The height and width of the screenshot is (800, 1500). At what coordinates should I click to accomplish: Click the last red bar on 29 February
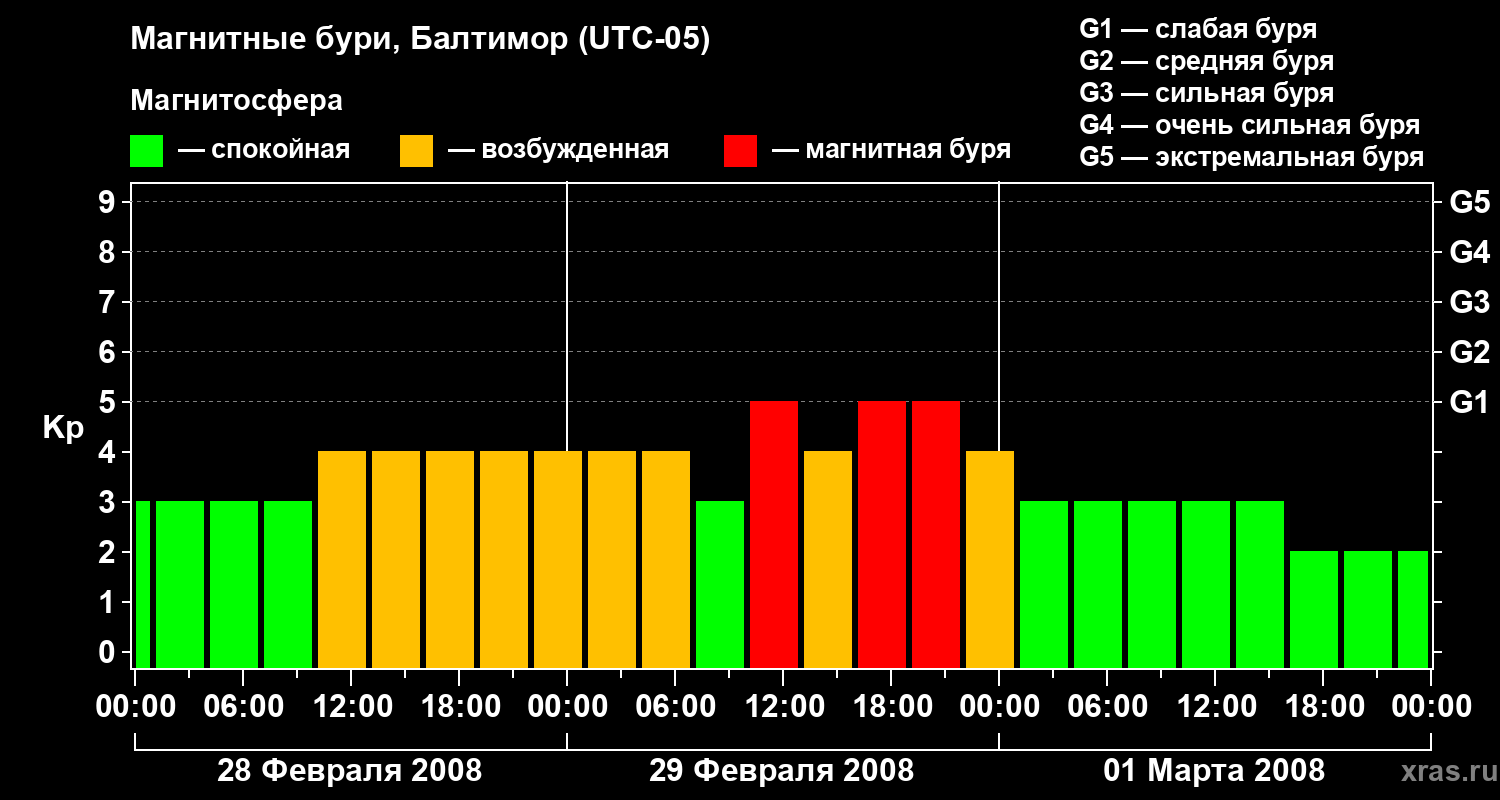tap(936, 534)
